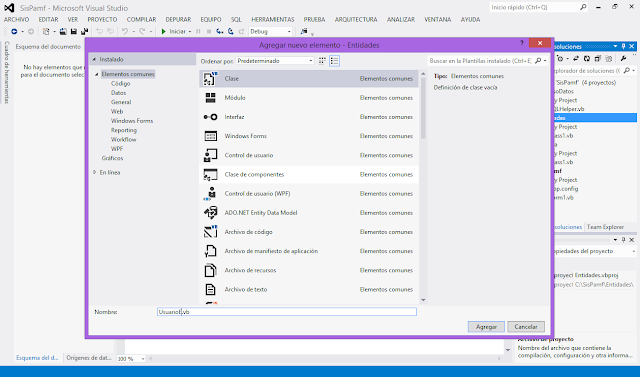Image resolution: width=640 pixels, height=377 pixels.
Task: Click the Cancelar button
Action: coord(526,327)
